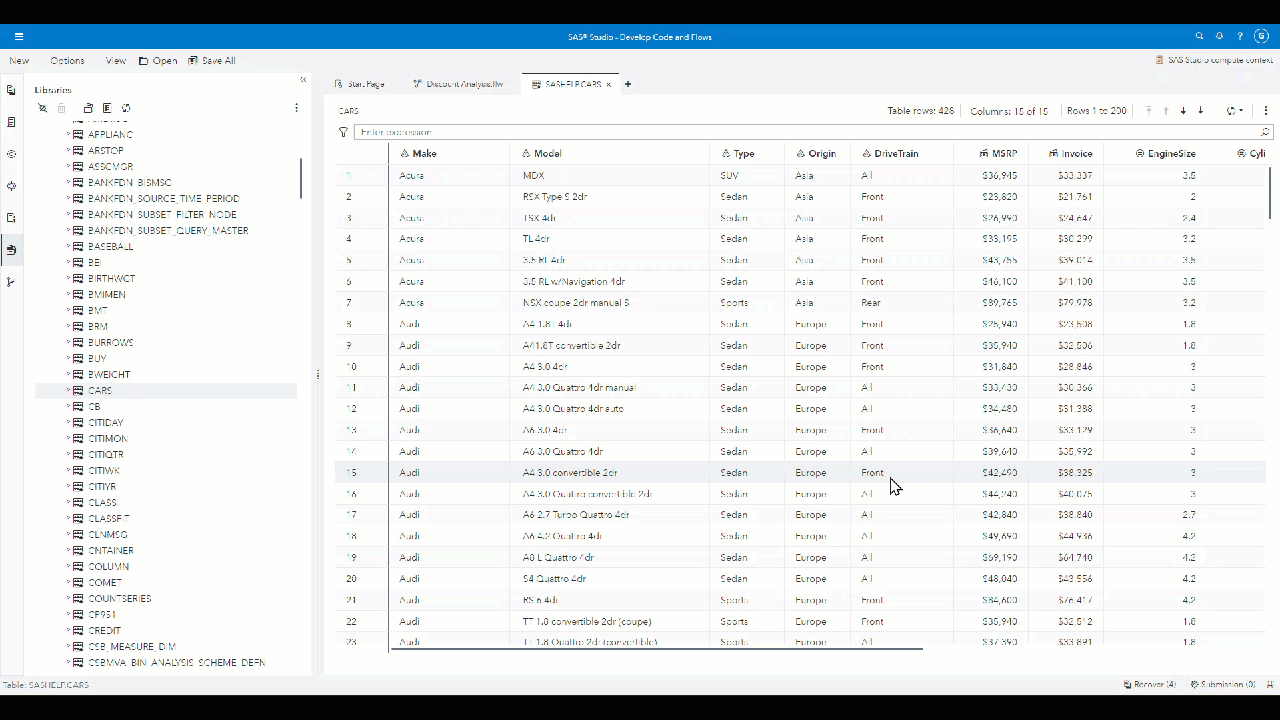This screenshot has height=720, width=1280.
Task: Click the Libraries panel scrollbar
Action: pyautogui.click(x=300, y=180)
